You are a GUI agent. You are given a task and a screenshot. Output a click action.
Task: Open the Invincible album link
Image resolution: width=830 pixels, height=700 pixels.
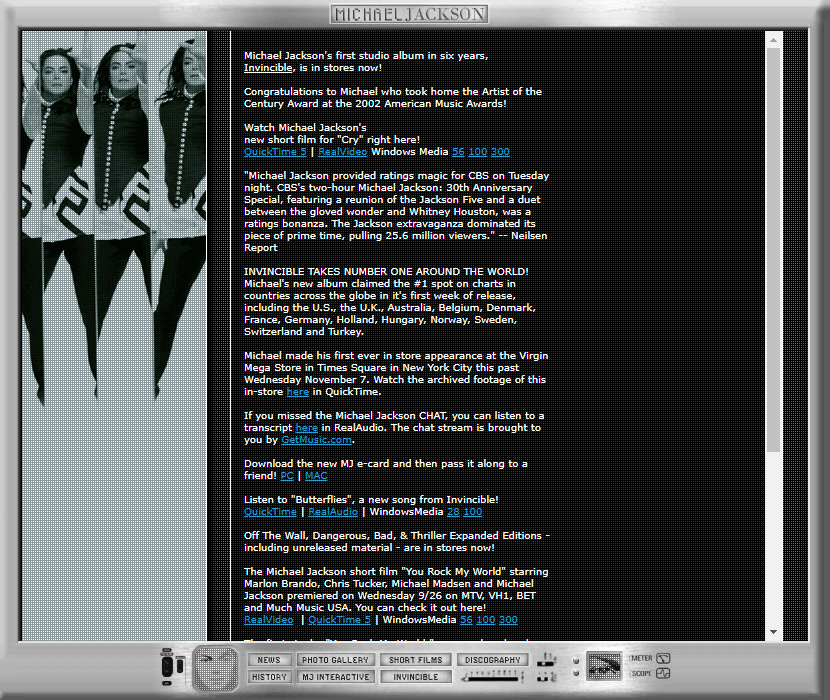(x=268, y=68)
